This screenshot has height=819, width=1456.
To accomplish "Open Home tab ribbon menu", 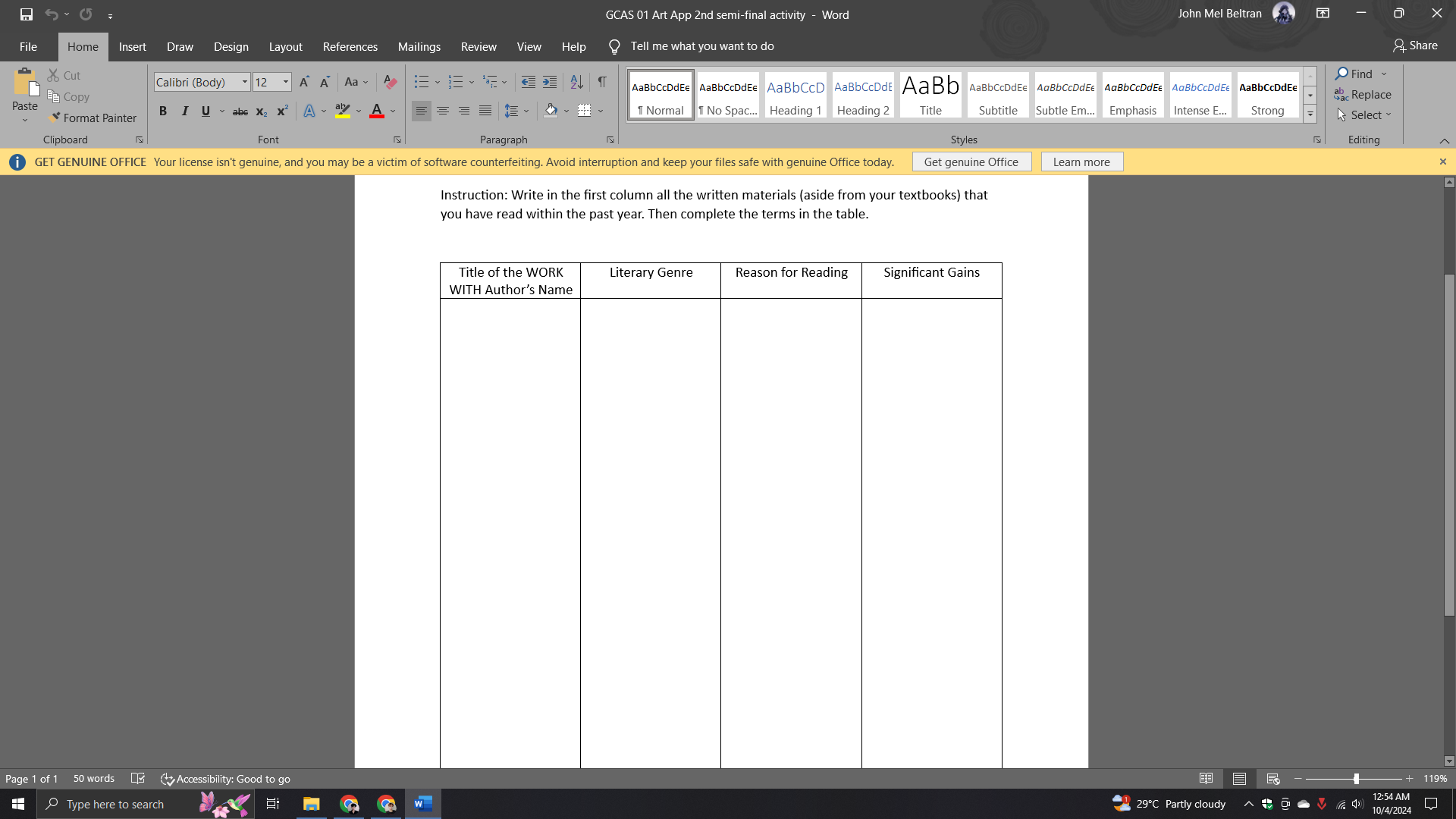I will click(82, 46).
